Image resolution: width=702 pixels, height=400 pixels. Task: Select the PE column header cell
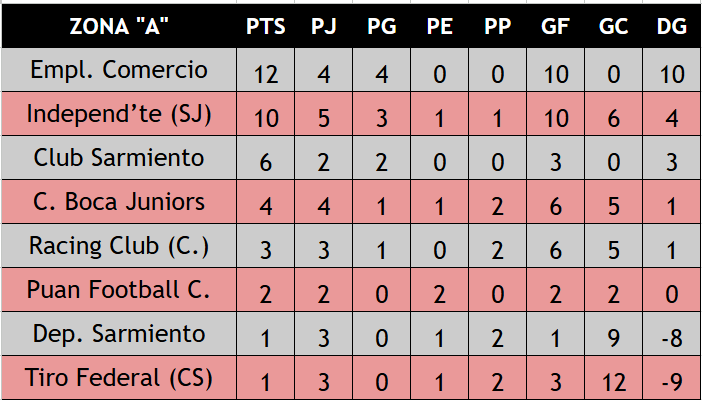440,26
